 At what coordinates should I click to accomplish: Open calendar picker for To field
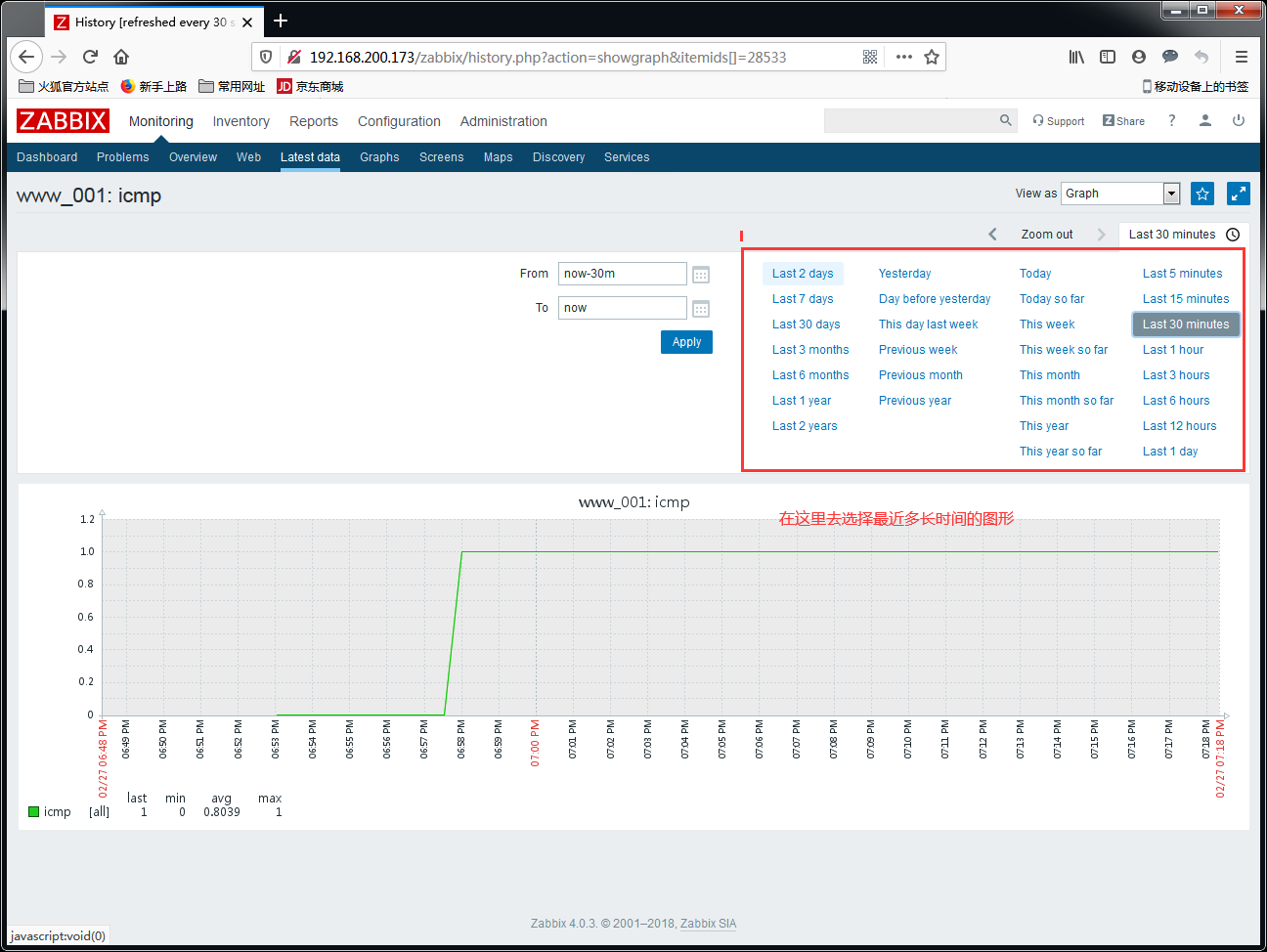pos(701,309)
